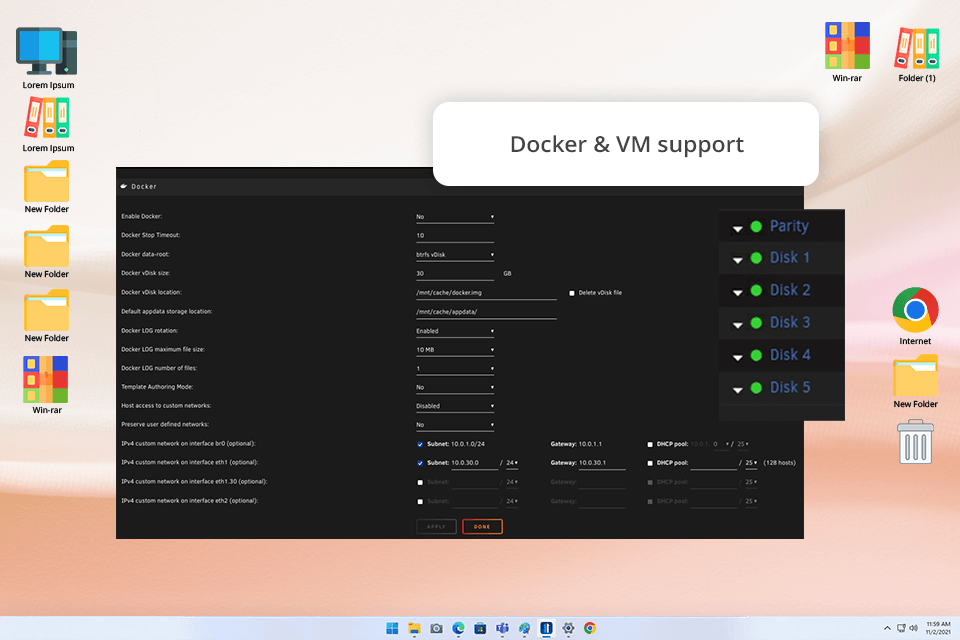960x640 pixels.
Task: Open the volume control in system tray
Action: [x=913, y=628]
